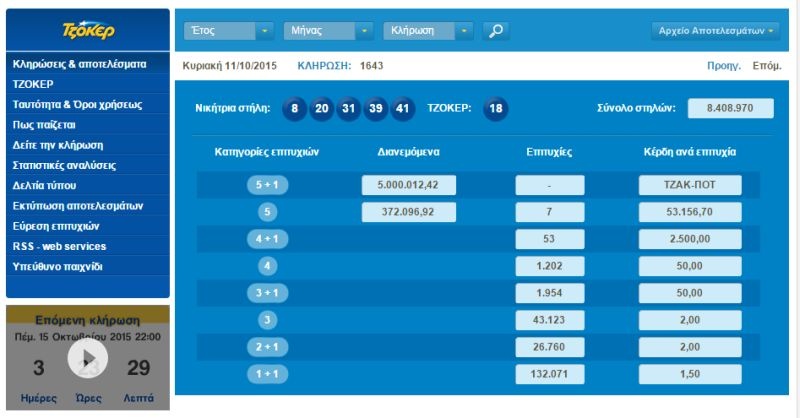The height and width of the screenshot is (418, 800).
Task: Click winning number ball 20
Action: pos(321,108)
